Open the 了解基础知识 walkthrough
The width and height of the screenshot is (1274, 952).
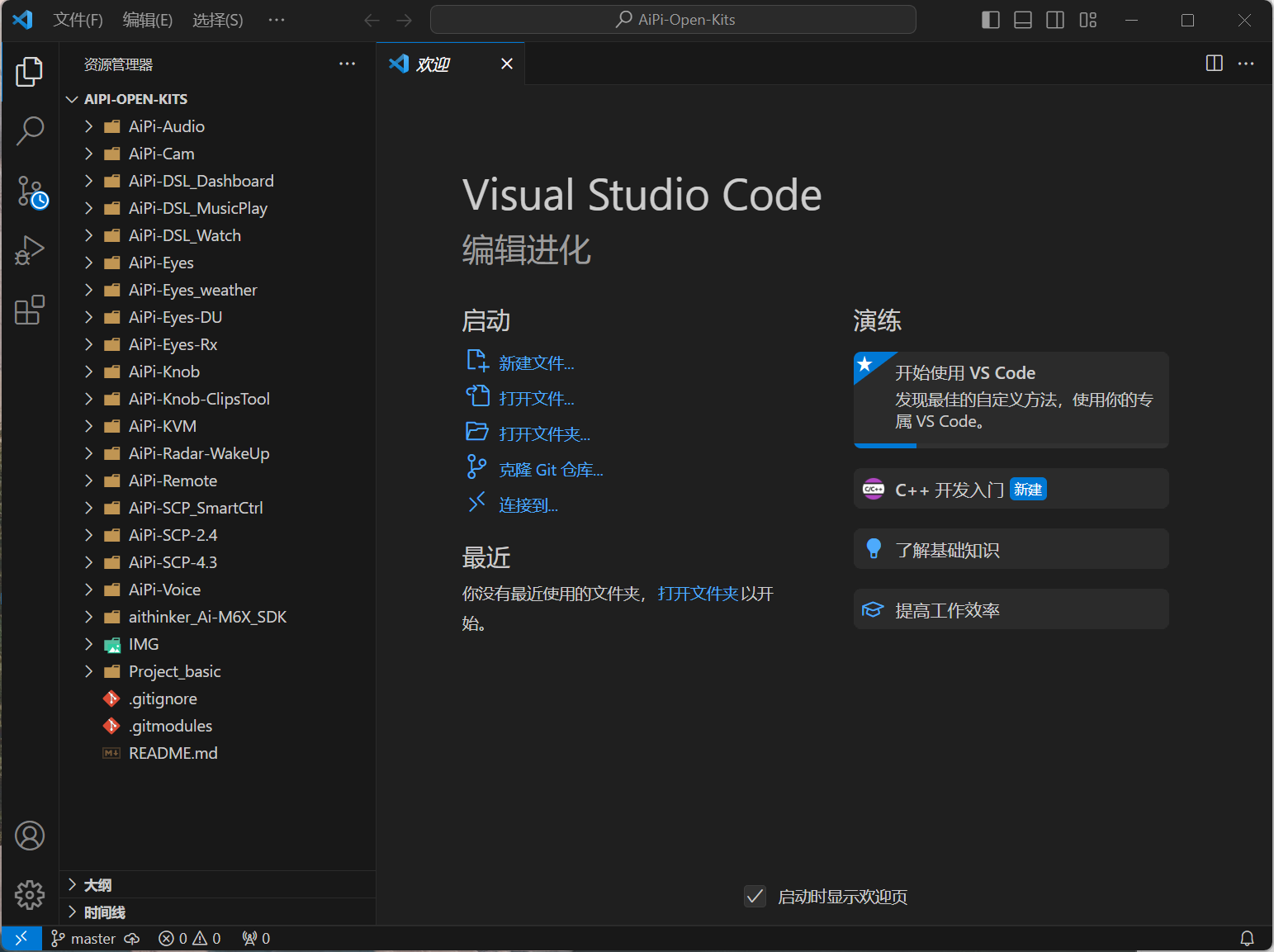click(x=1011, y=549)
